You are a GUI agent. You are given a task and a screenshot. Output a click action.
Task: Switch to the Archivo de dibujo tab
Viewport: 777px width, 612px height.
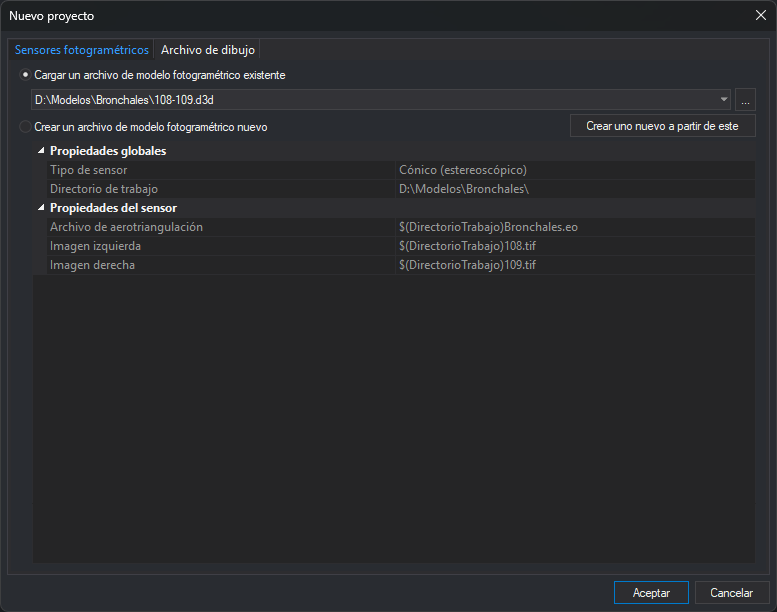point(208,50)
